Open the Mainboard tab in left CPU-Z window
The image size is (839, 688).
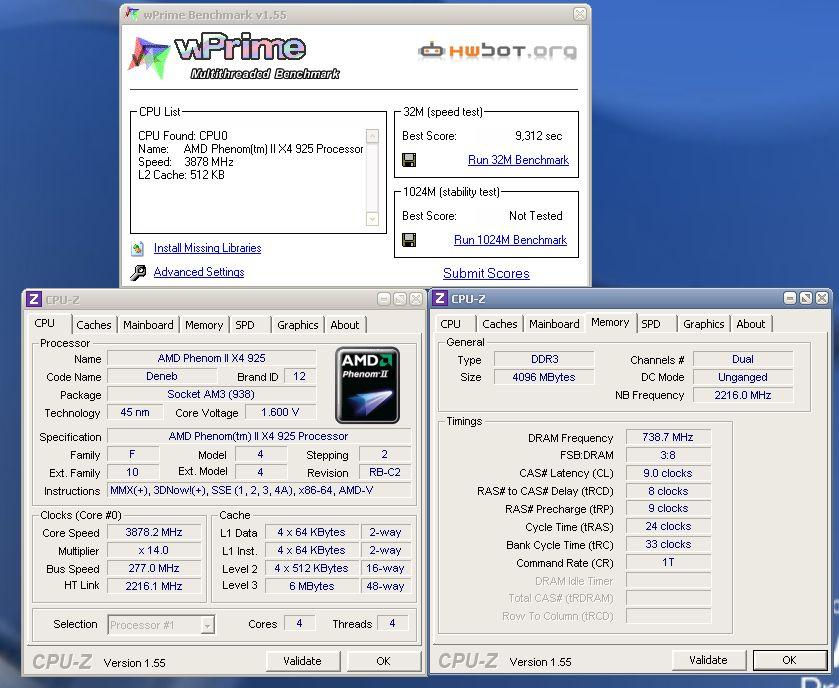[x=148, y=325]
